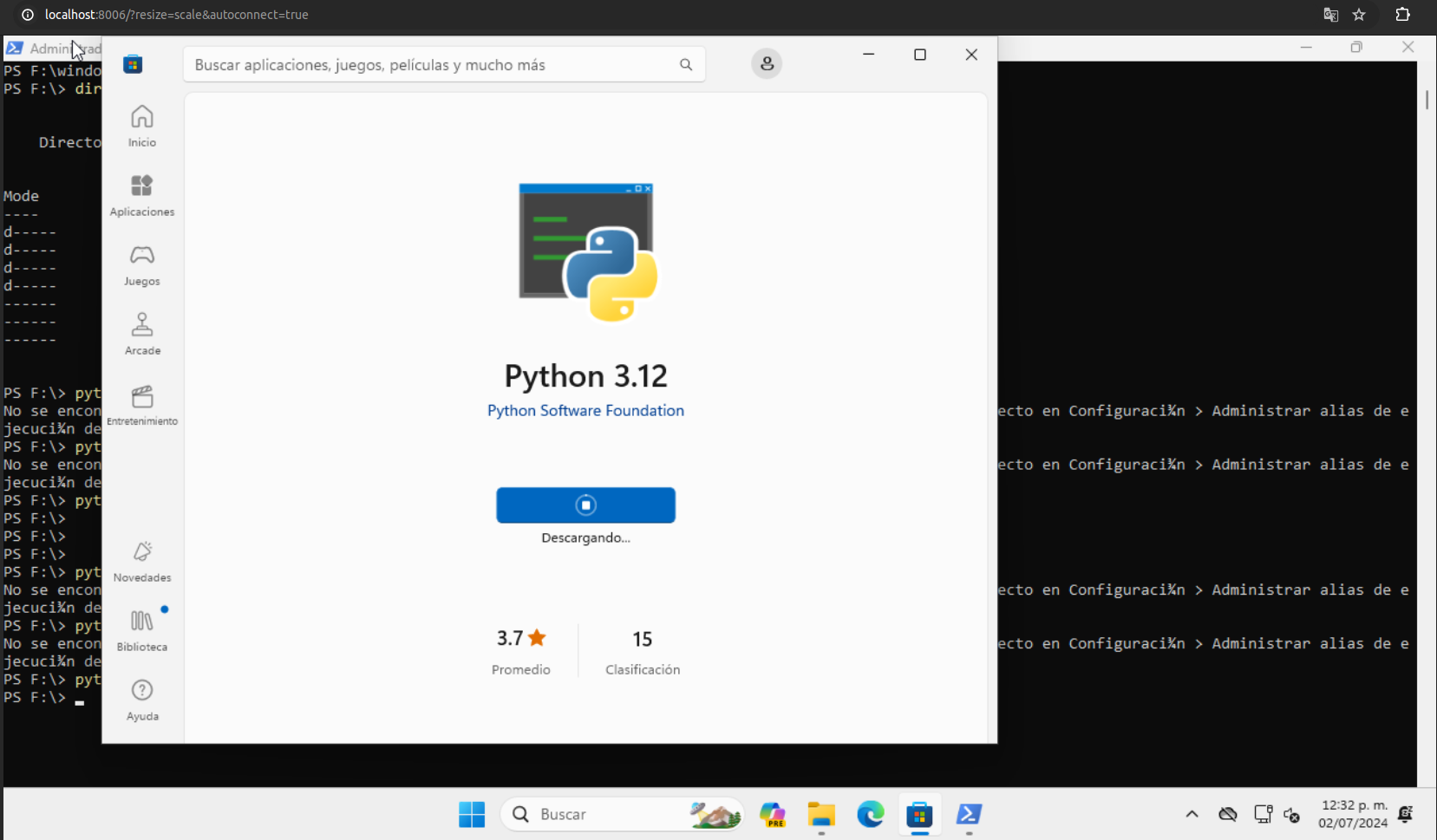1437x840 pixels.
Task: Click the taskbar Buscar search box
Action: 623,814
